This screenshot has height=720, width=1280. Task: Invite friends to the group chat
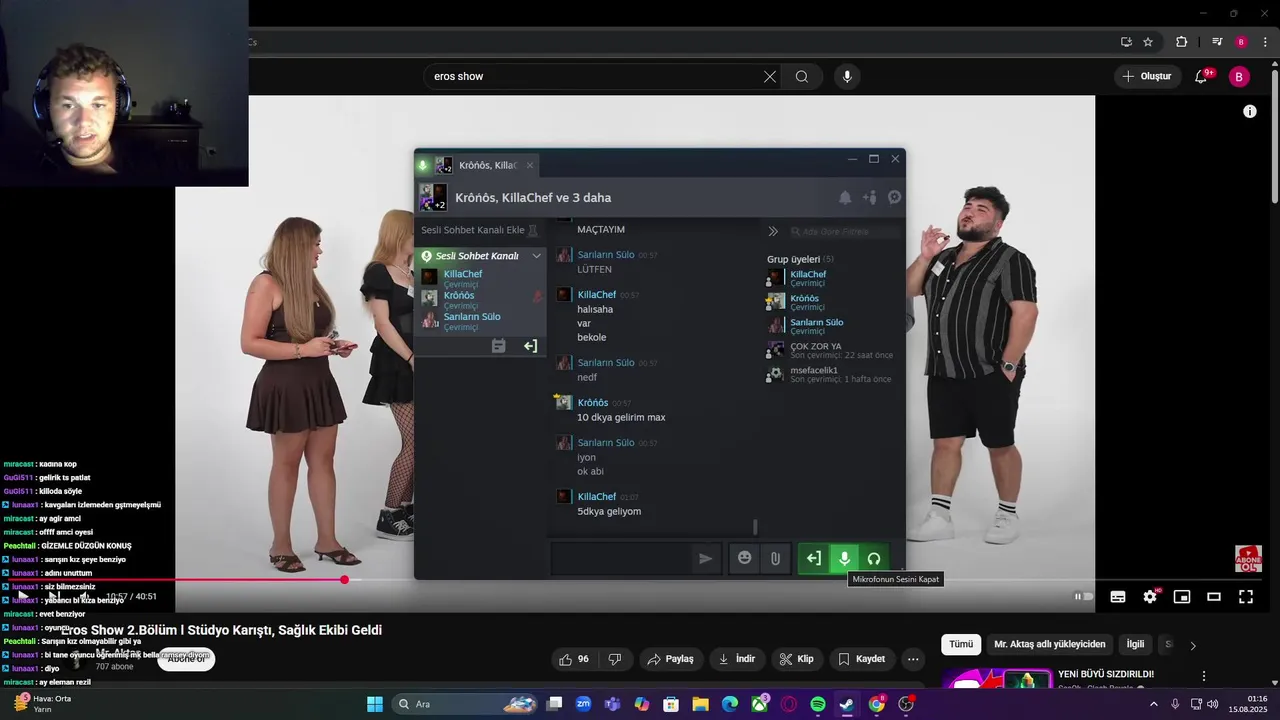click(x=870, y=197)
